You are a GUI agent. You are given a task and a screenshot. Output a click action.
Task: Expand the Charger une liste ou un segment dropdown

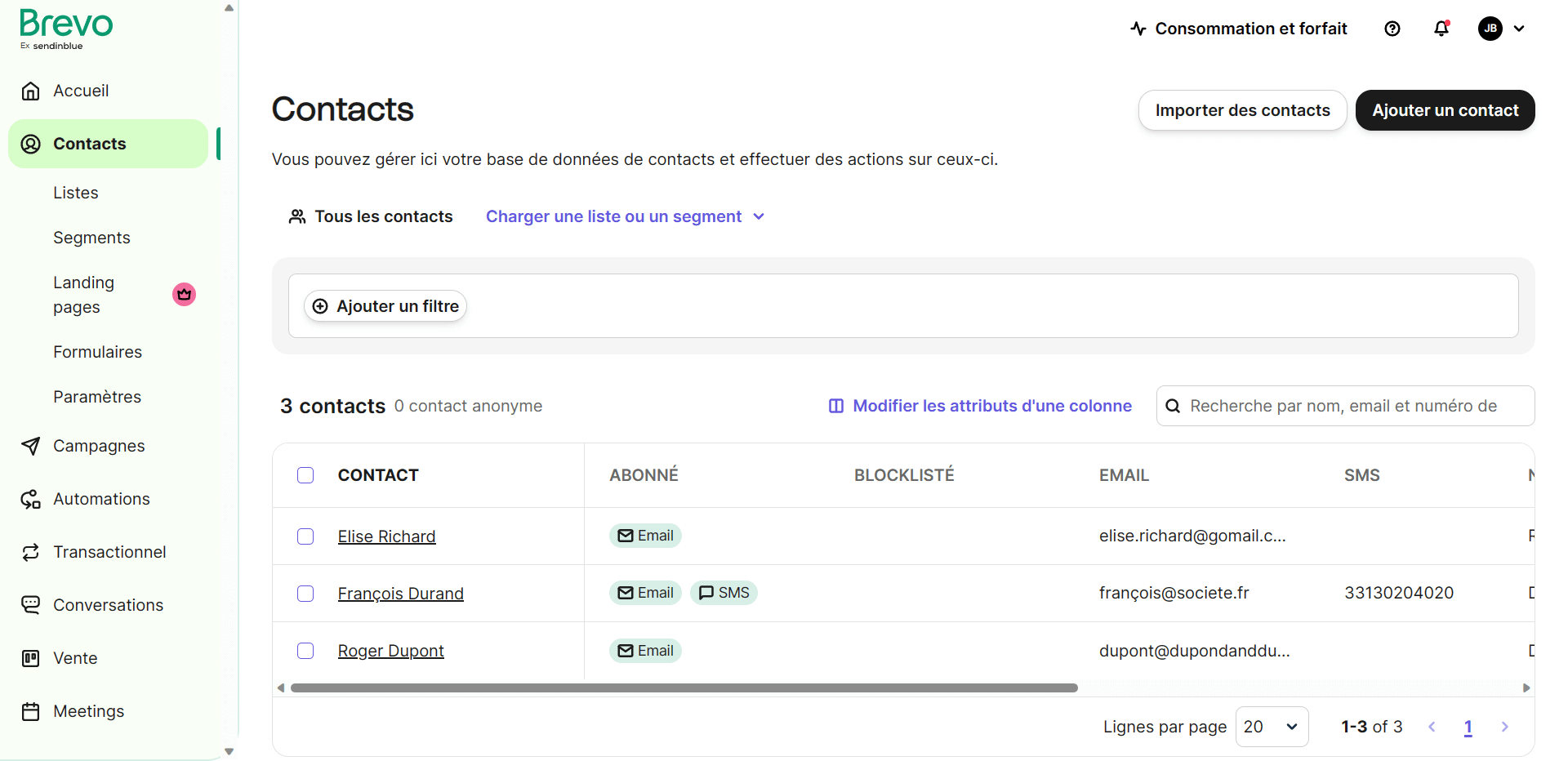[x=625, y=216]
